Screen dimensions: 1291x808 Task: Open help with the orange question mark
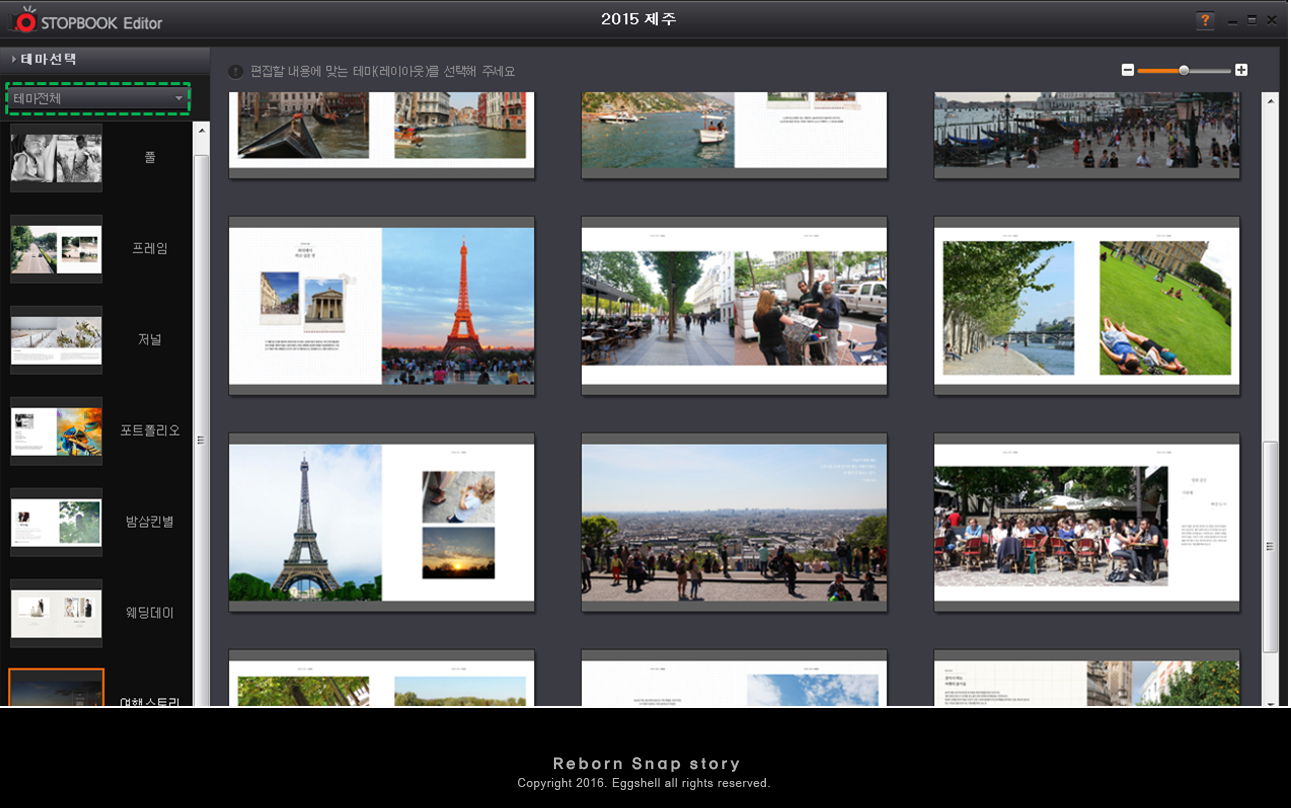tap(1205, 21)
